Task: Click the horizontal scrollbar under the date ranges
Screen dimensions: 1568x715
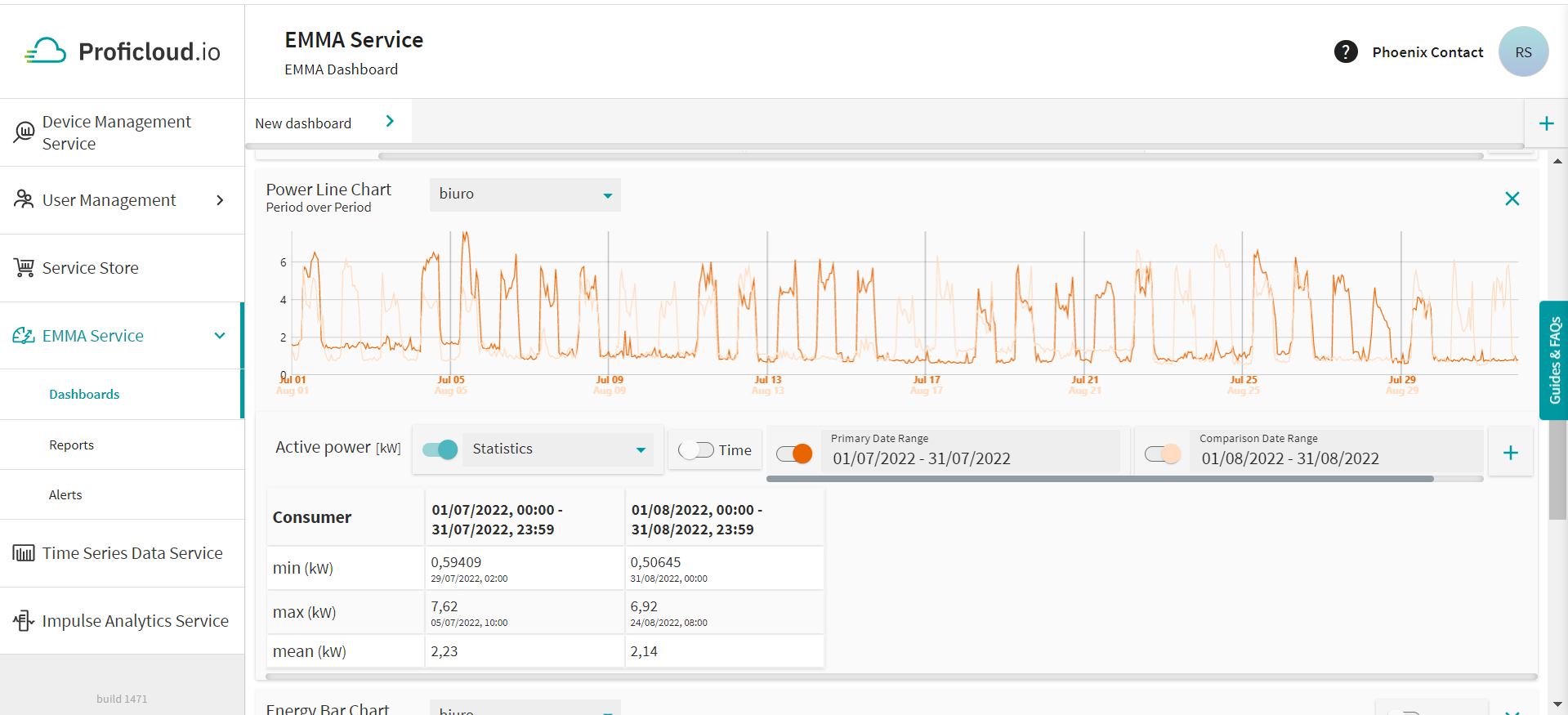Action: [x=1100, y=479]
